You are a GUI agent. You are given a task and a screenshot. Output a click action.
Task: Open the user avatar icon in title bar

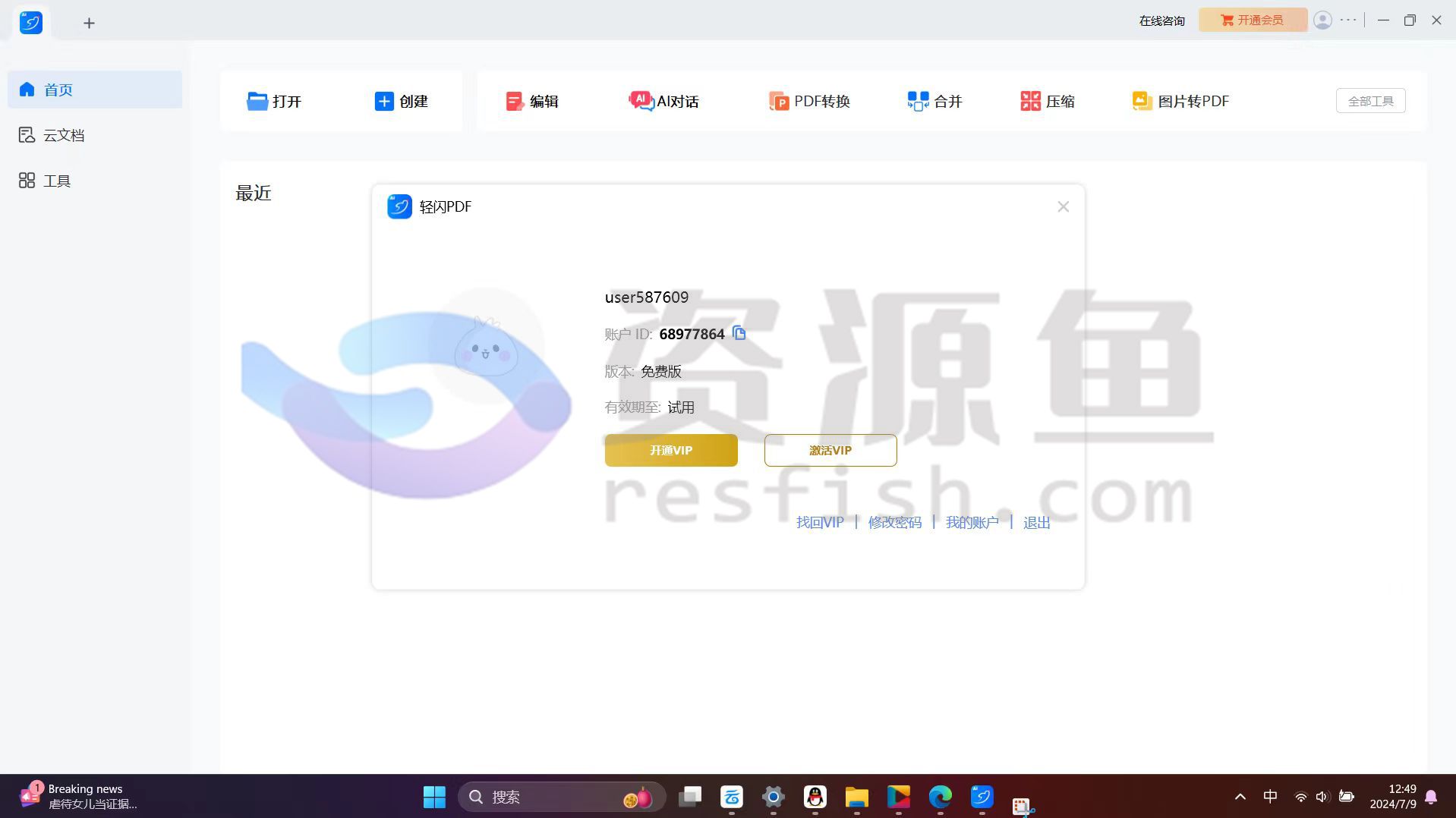(x=1322, y=20)
